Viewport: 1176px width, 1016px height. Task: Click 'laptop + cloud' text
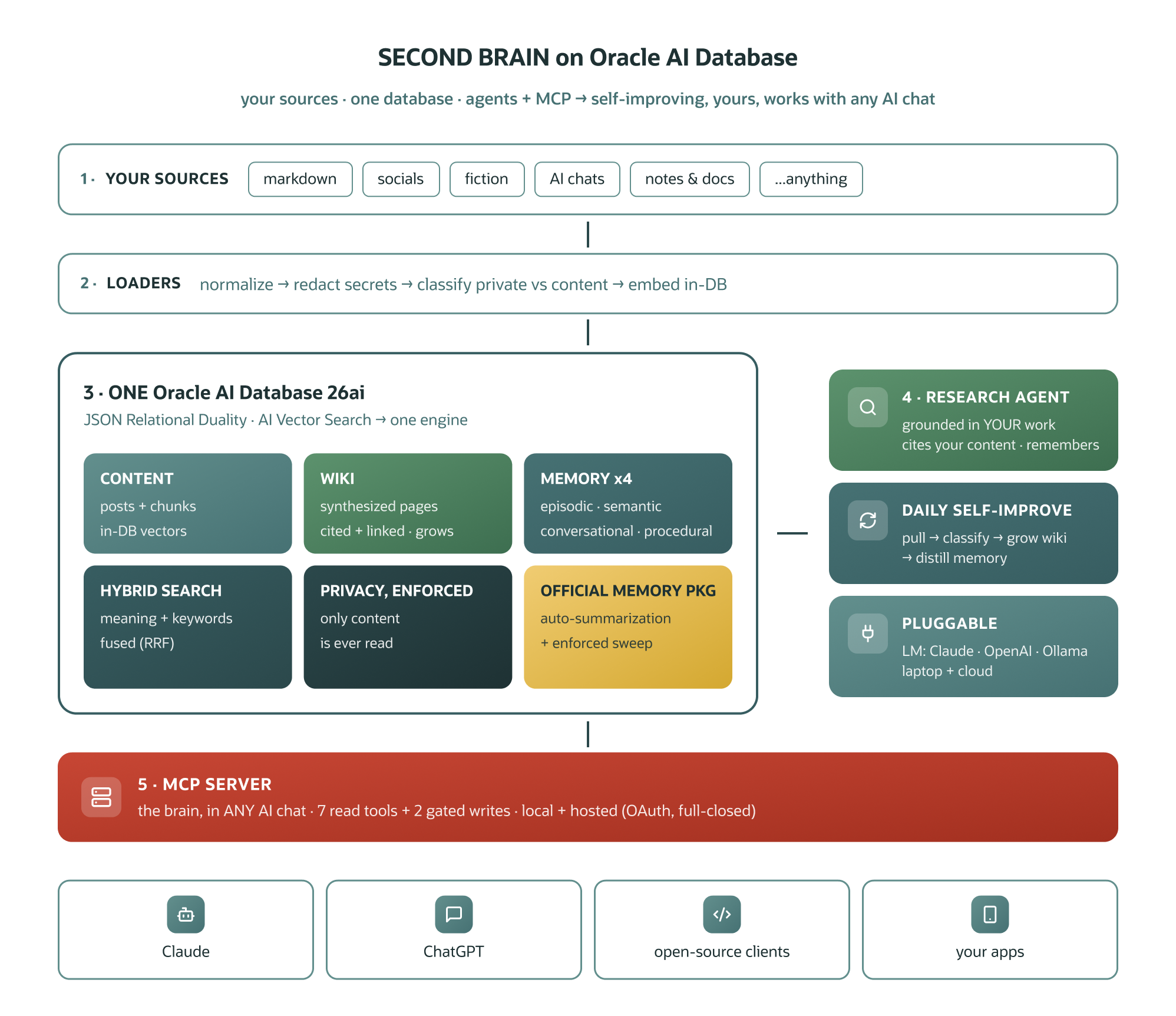point(947,671)
